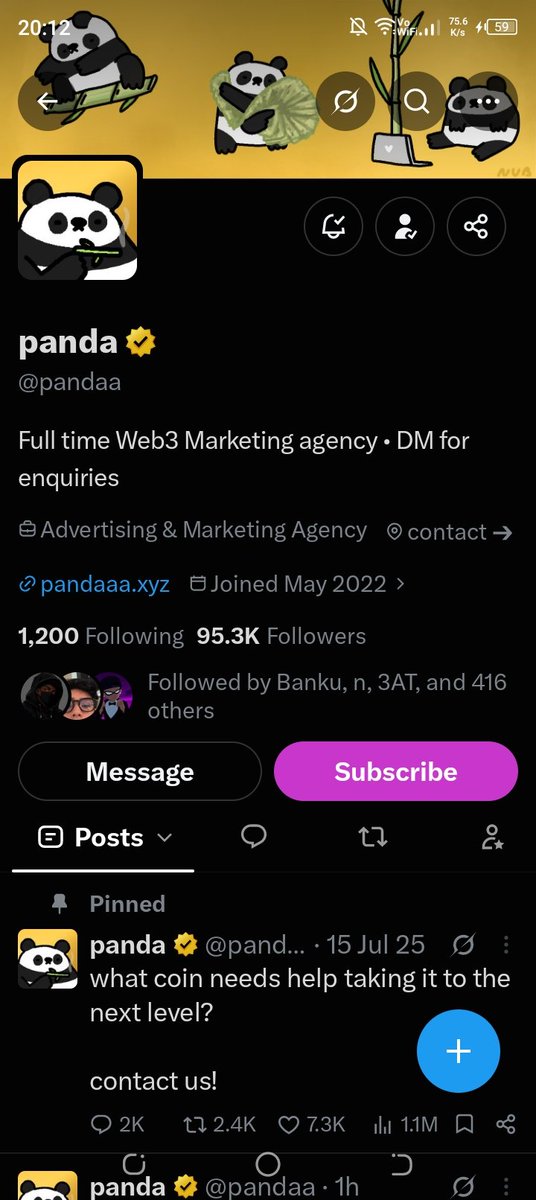Viewport: 536px width, 1200px height.
Task: Tap the Message button
Action: (x=140, y=771)
